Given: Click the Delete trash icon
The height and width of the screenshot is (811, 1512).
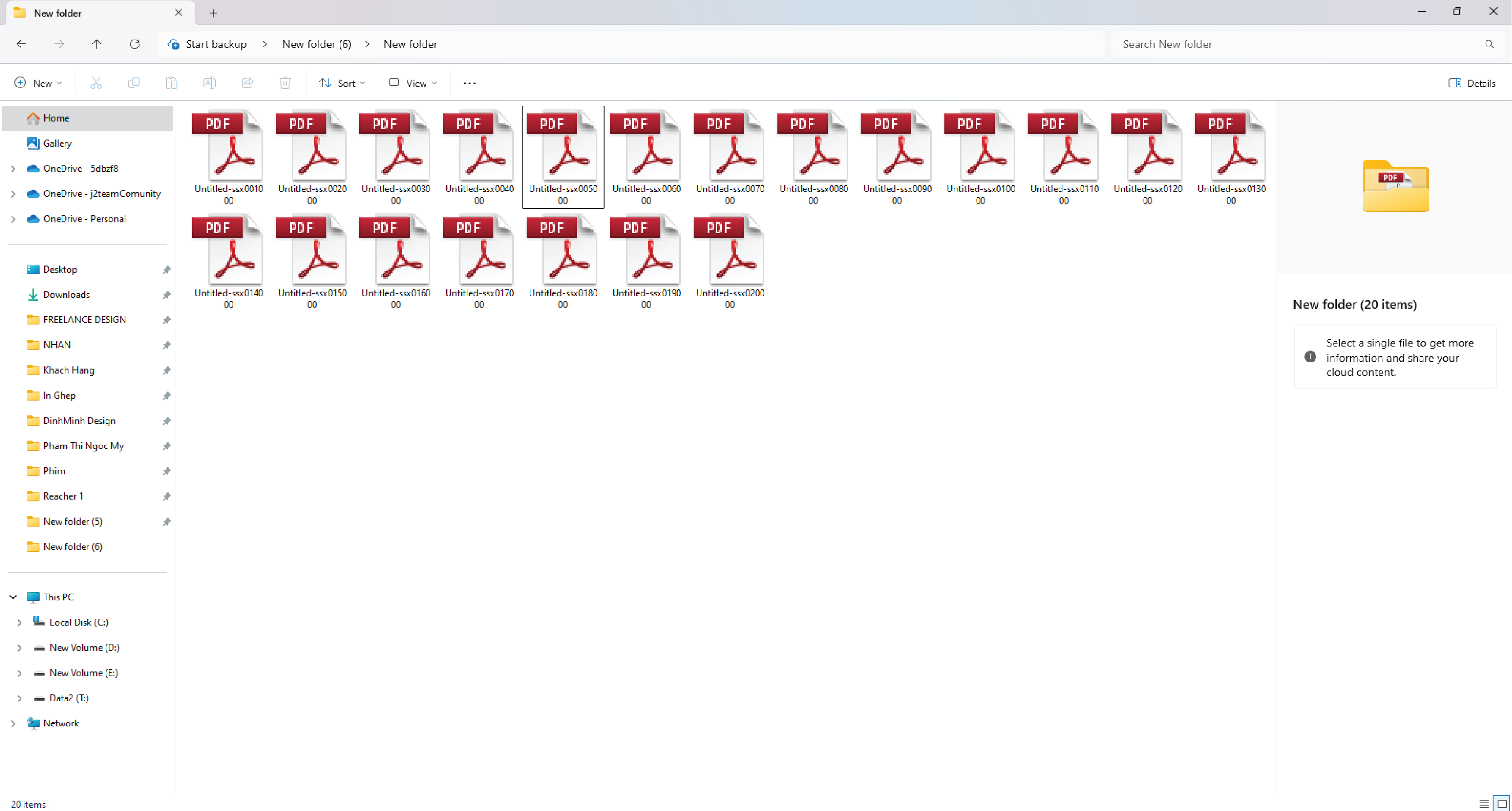Looking at the screenshot, I should (285, 83).
